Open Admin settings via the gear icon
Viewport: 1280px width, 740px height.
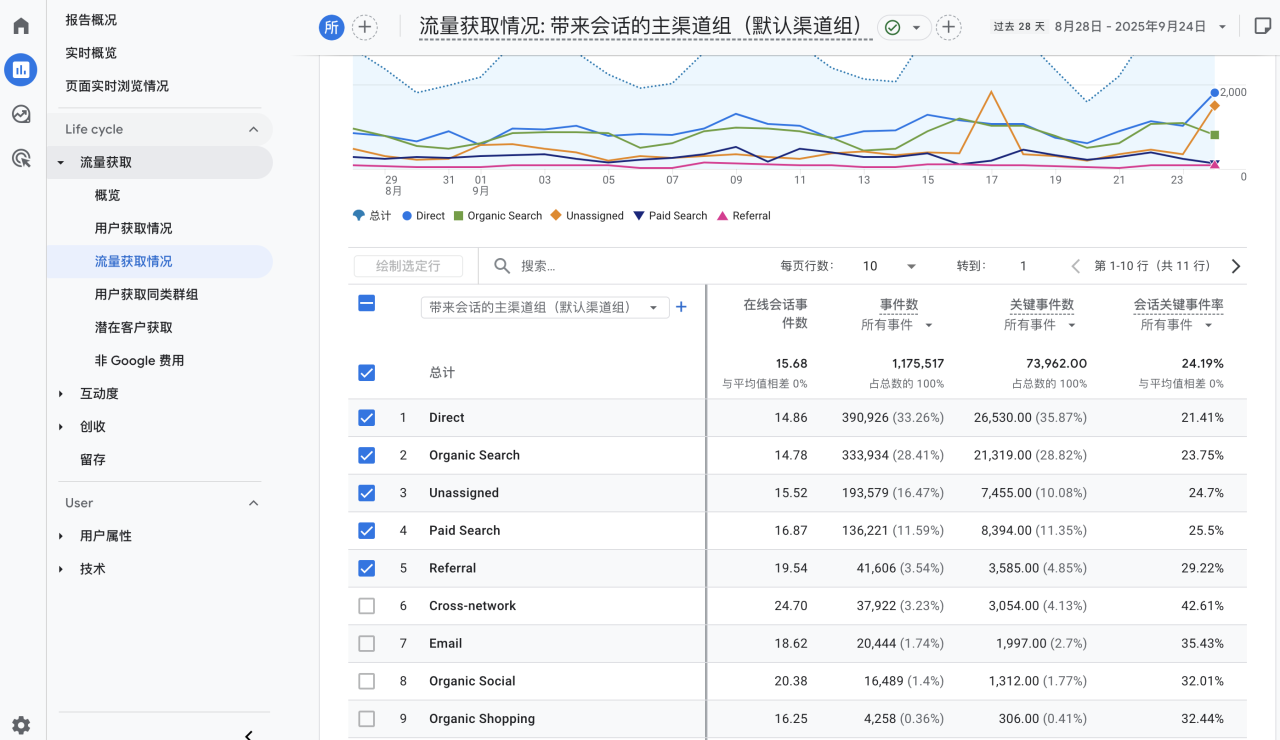pyautogui.click(x=20, y=725)
